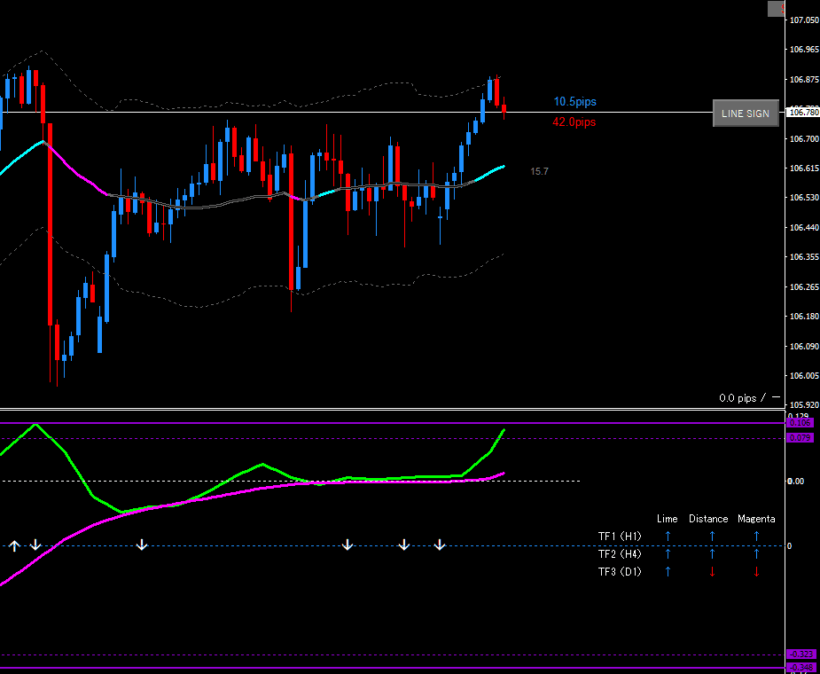This screenshot has height=674, width=820.
Task: Click the "0.0 pips / —" readout
Action: [x=750, y=398]
